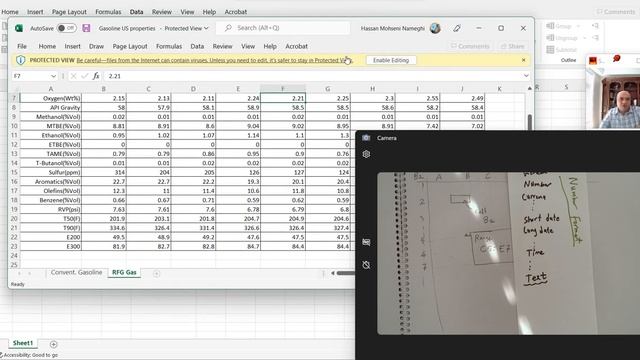The width and height of the screenshot is (640, 360).
Task: Add new sheet beside Sheet1
Action: coord(53,344)
